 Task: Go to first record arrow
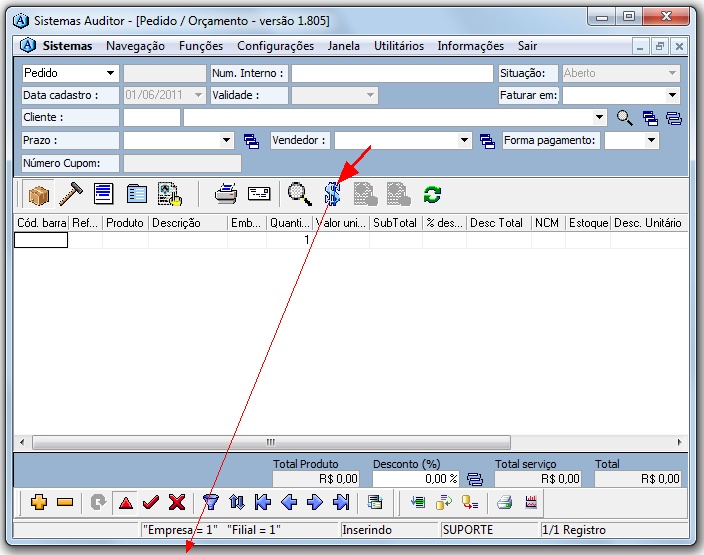[263, 502]
